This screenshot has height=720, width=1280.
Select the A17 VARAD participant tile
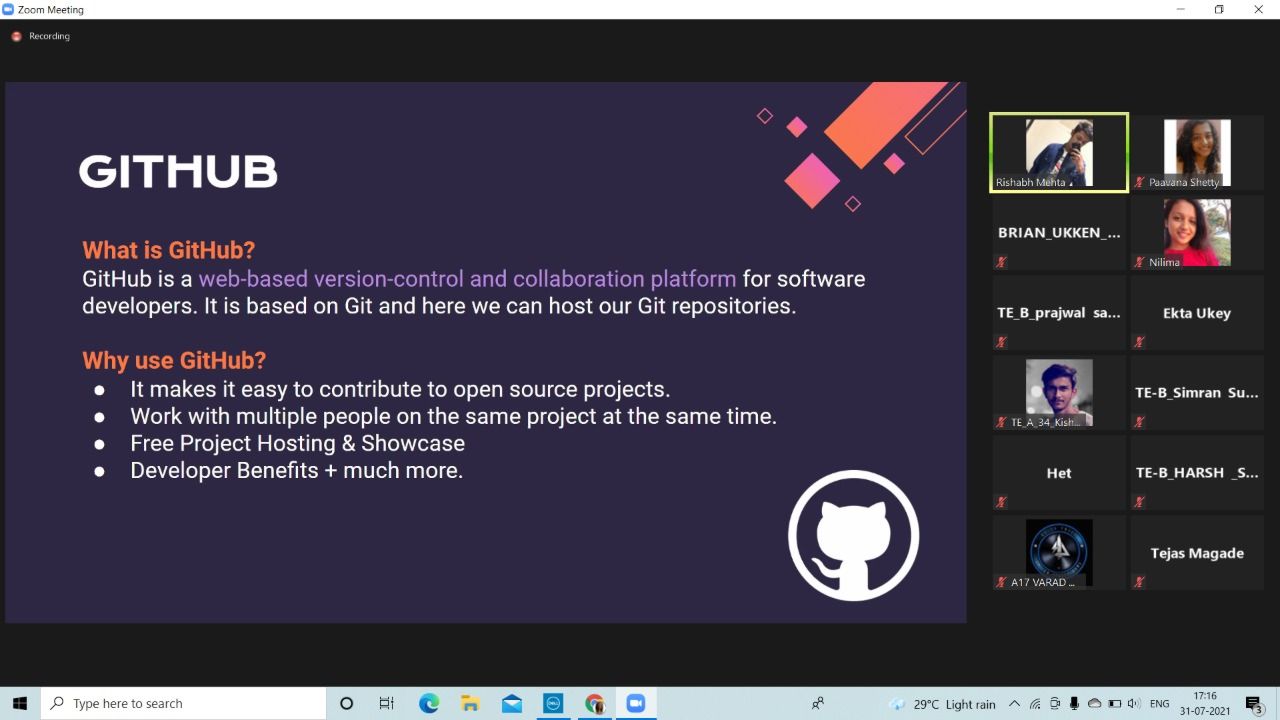coord(1059,552)
